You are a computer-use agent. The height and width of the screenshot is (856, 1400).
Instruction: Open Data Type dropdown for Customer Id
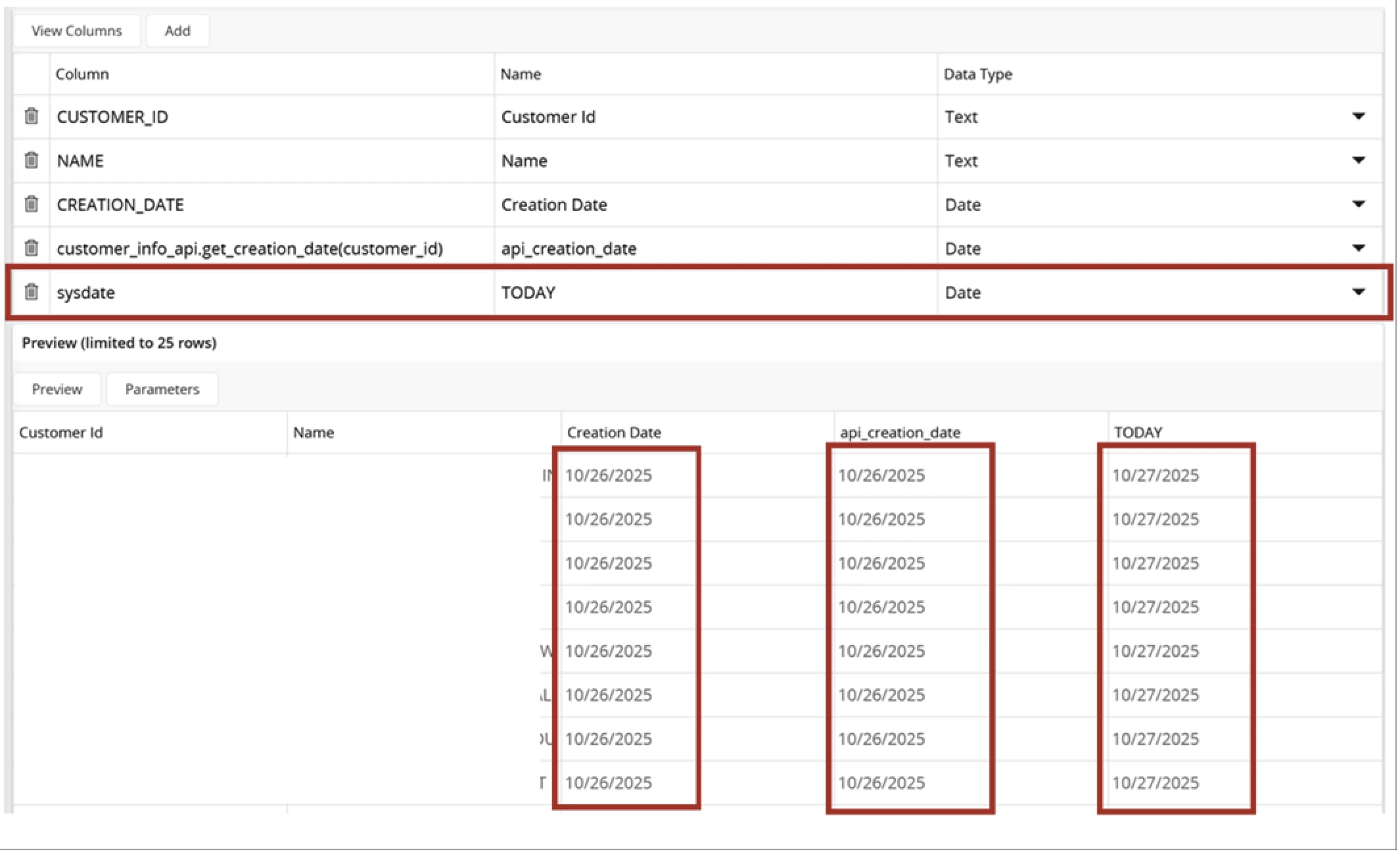tap(1358, 116)
